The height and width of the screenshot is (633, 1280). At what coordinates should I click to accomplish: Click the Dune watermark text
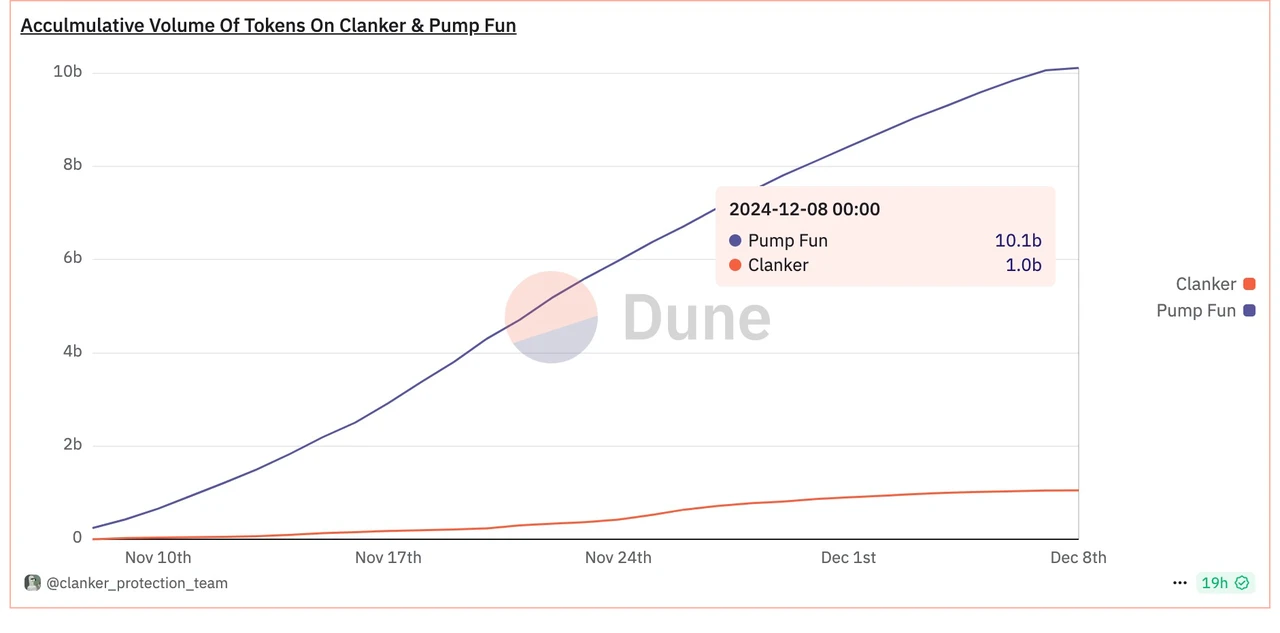click(x=696, y=318)
